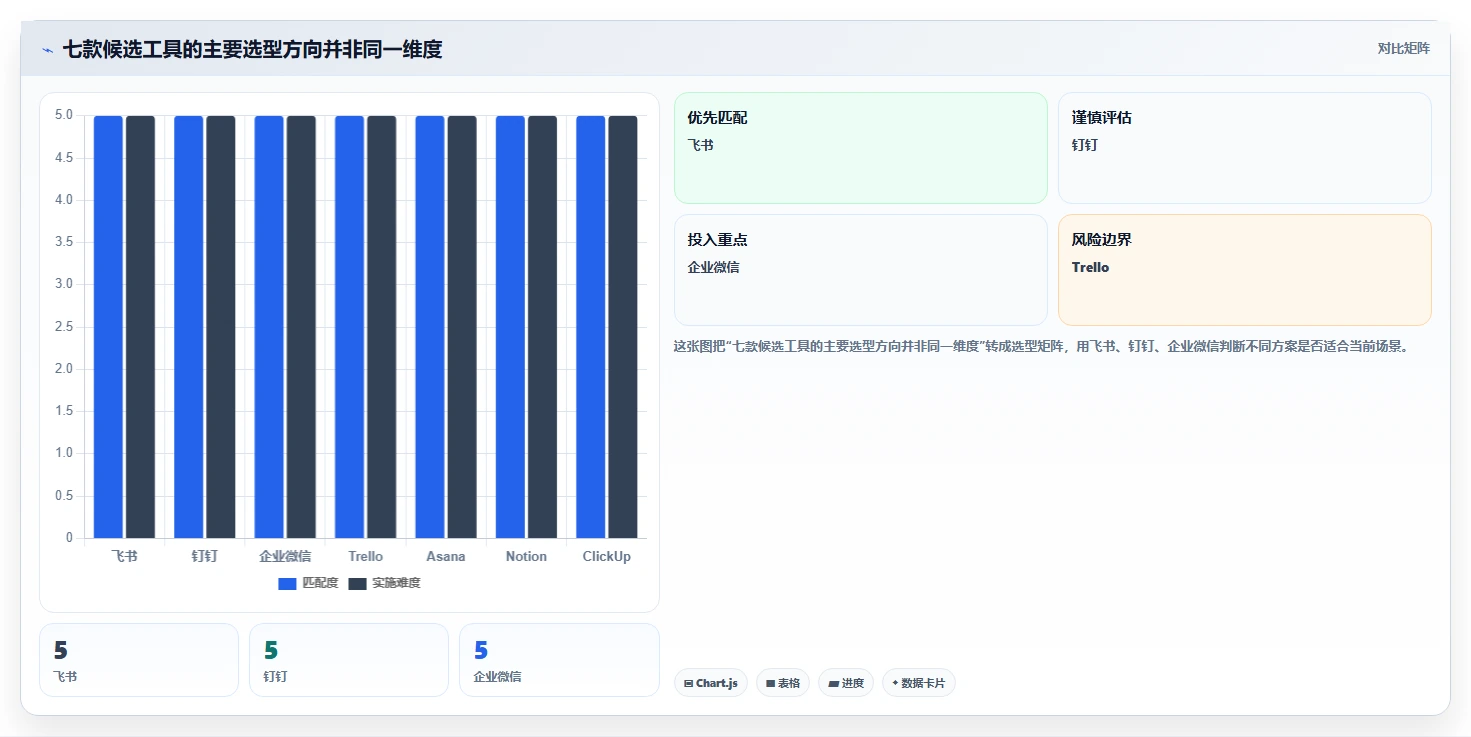1471x737 pixels.
Task: Click the title 七款候选工具的主要选型方向并非同一维度
Action: tap(253, 49)
